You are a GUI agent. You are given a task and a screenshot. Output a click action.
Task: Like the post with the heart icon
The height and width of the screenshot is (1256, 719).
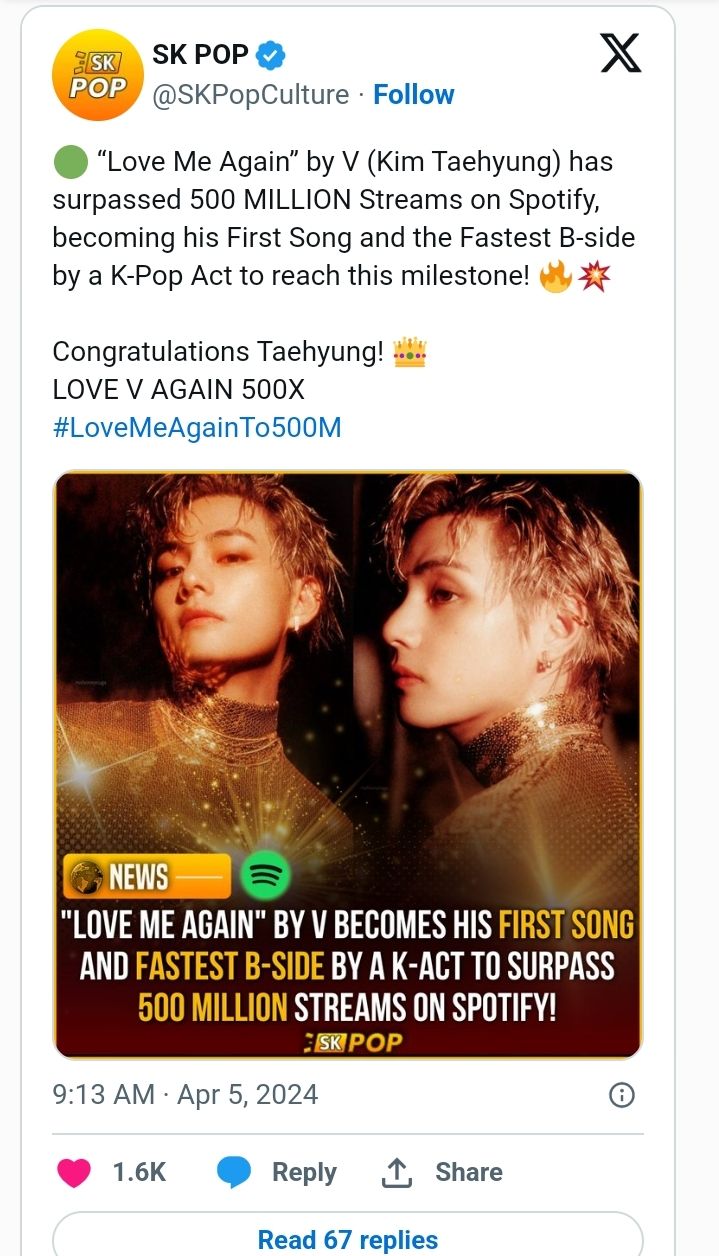(74, 1172)
